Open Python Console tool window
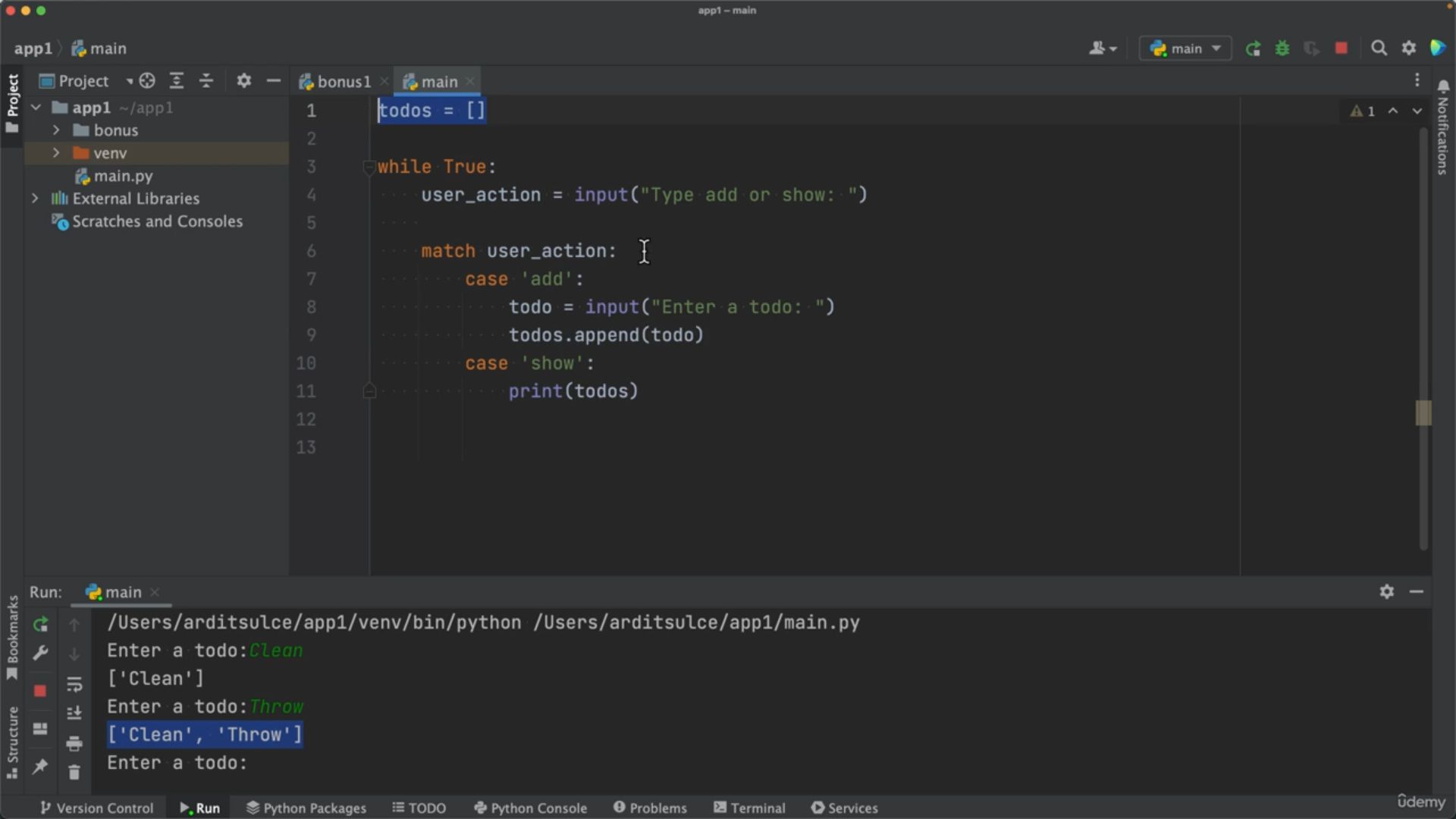This screenshot has height=819, width=1456. coord(530,808)
